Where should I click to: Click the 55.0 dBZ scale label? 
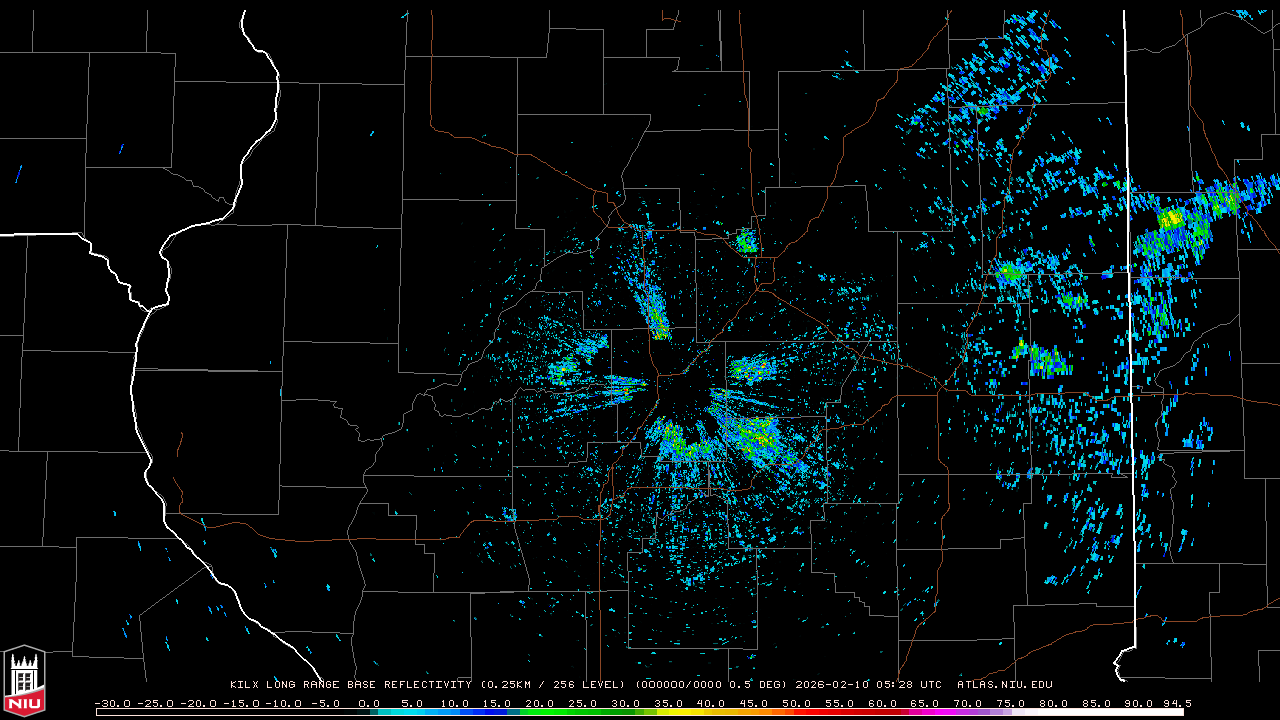pos(842,703)
